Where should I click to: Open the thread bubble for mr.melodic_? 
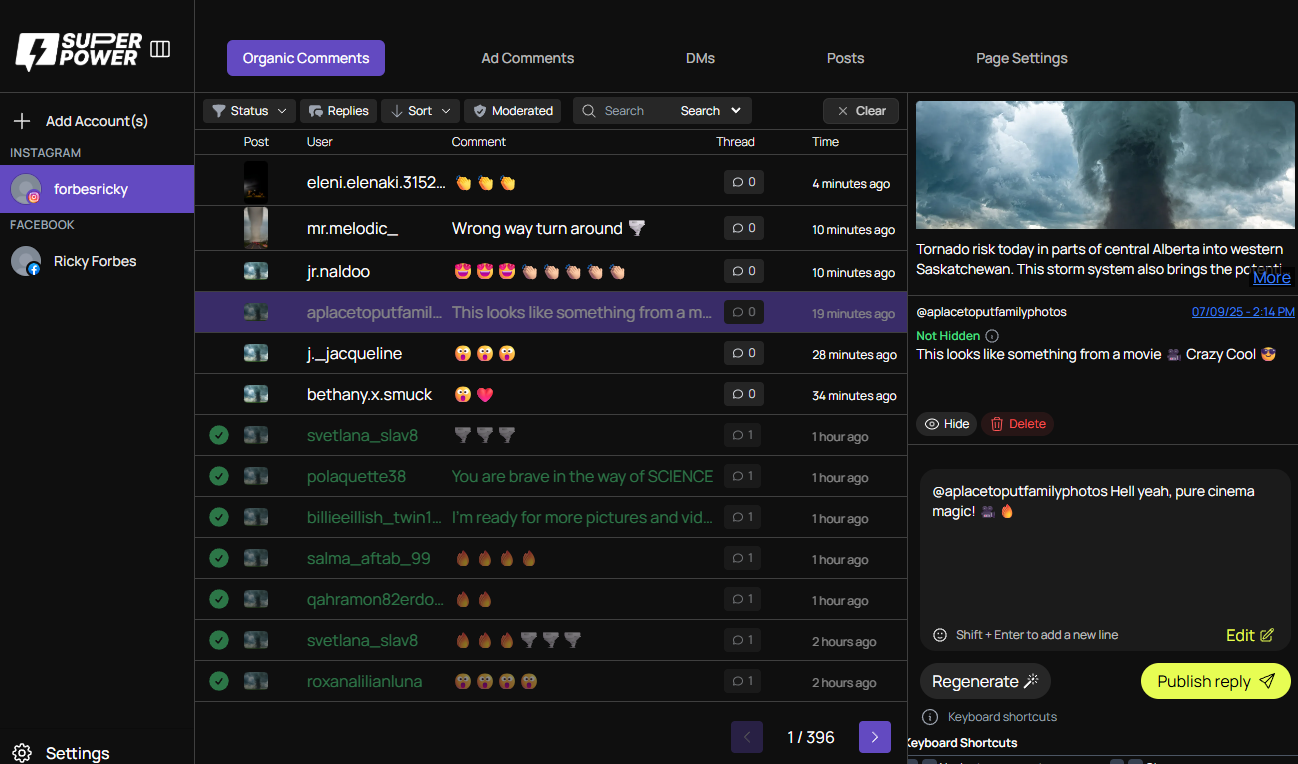744,228
